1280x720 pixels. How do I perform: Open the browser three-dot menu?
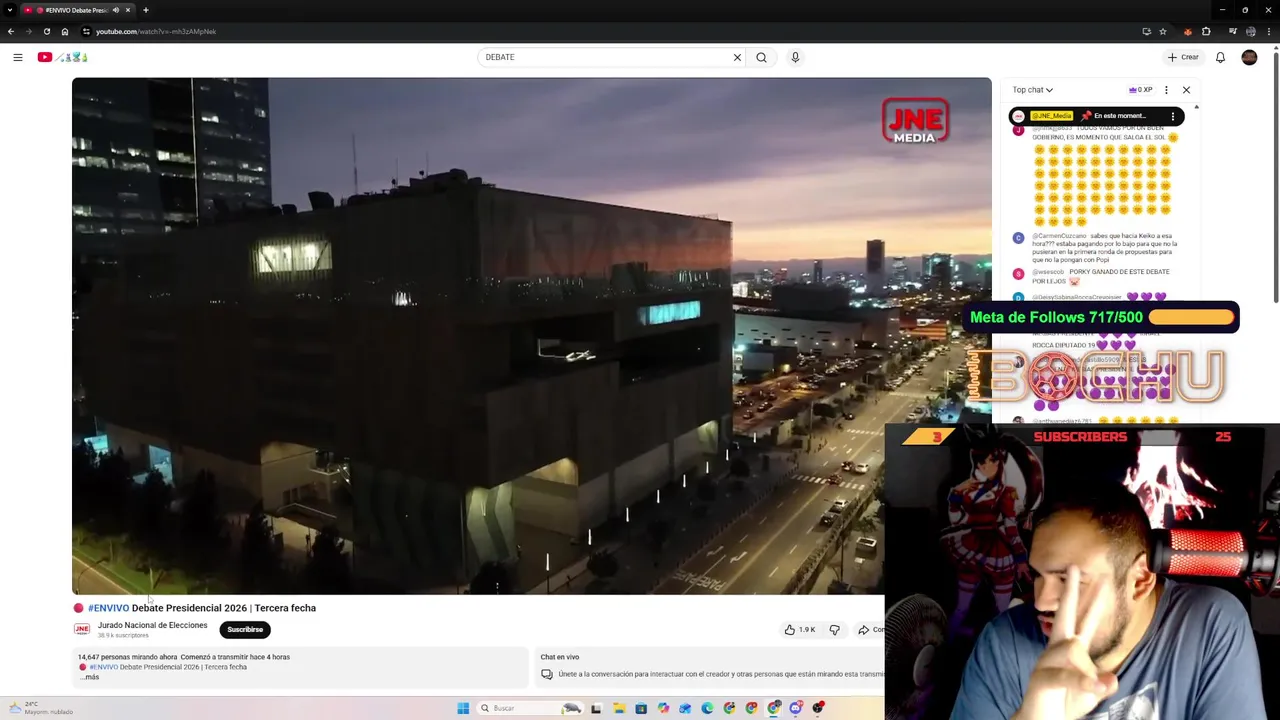(x=1270, y=31)
